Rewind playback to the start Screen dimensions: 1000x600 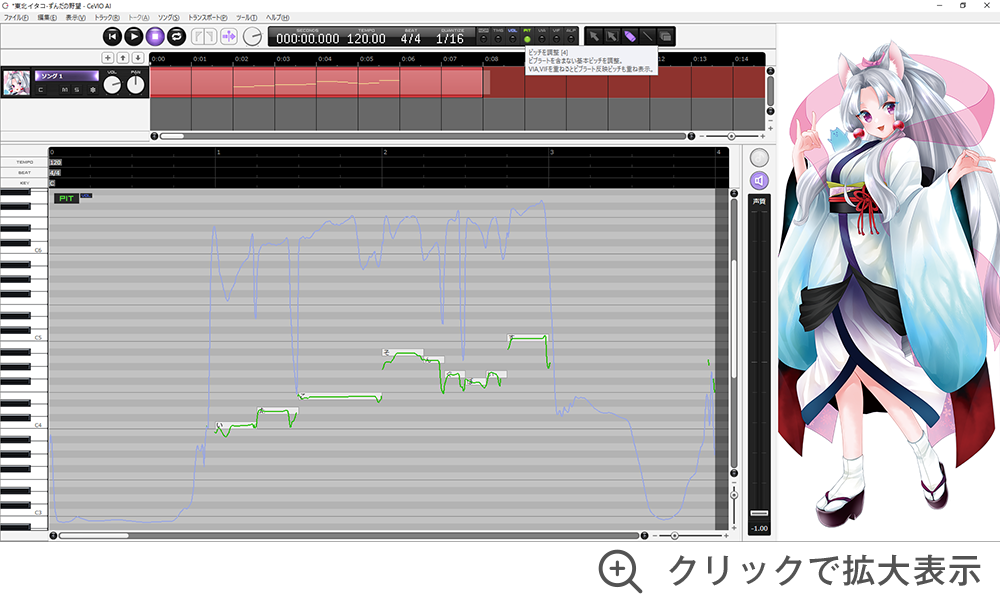pyautogui.click(x=112, y=37)
